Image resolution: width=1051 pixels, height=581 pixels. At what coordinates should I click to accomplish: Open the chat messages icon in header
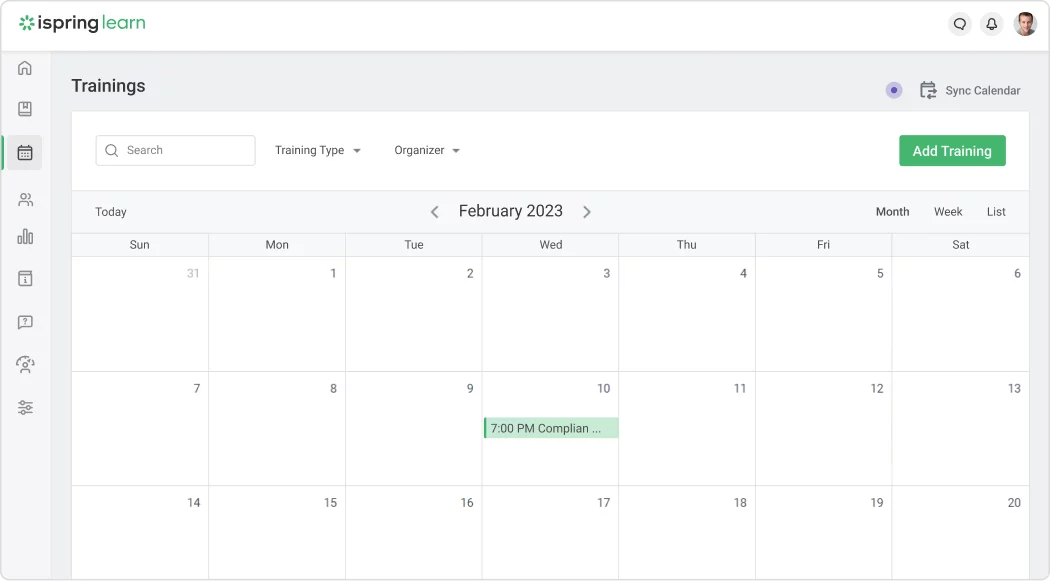pyautogui.click(x=960, y=24)
